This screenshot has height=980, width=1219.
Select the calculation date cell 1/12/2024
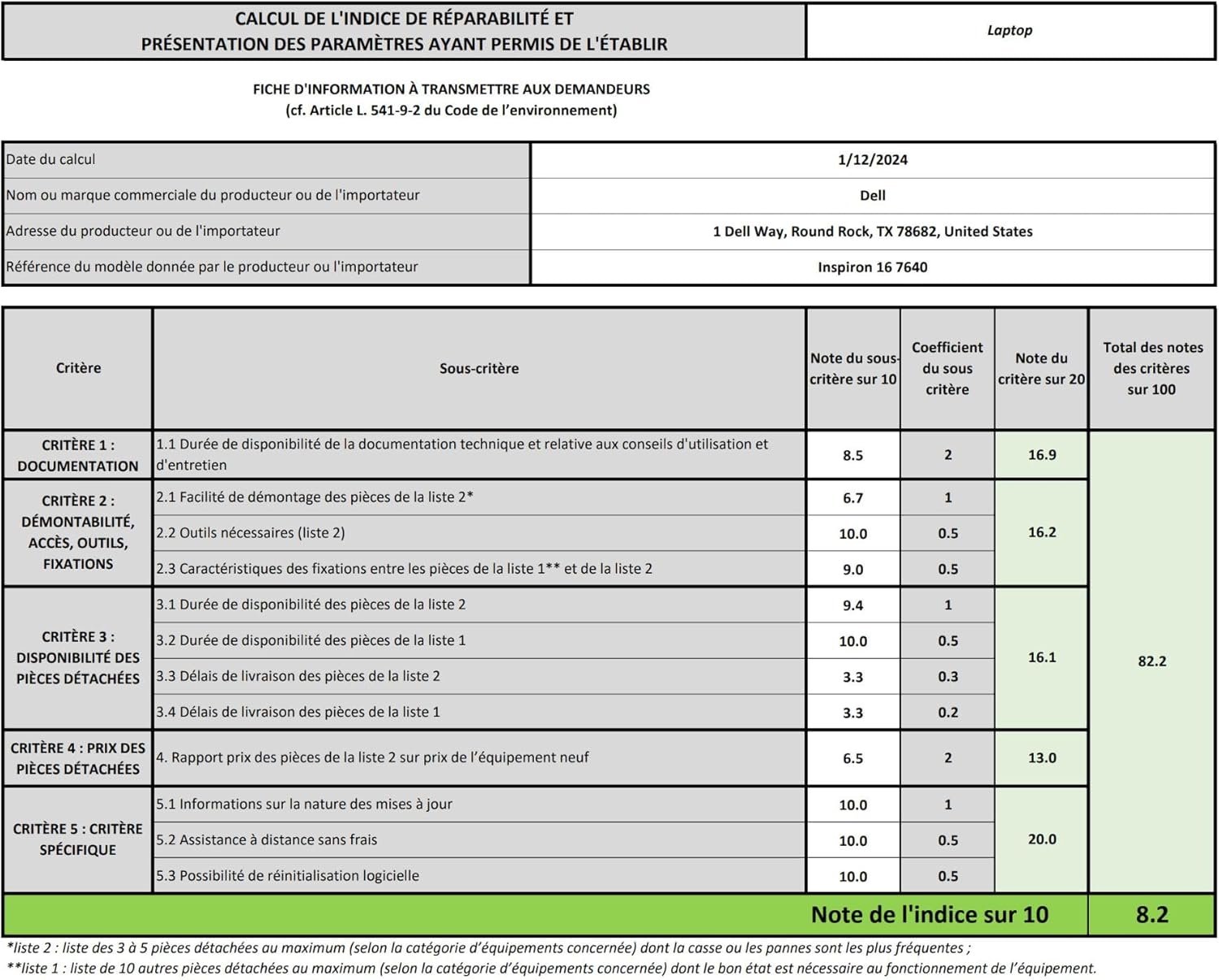872,160
